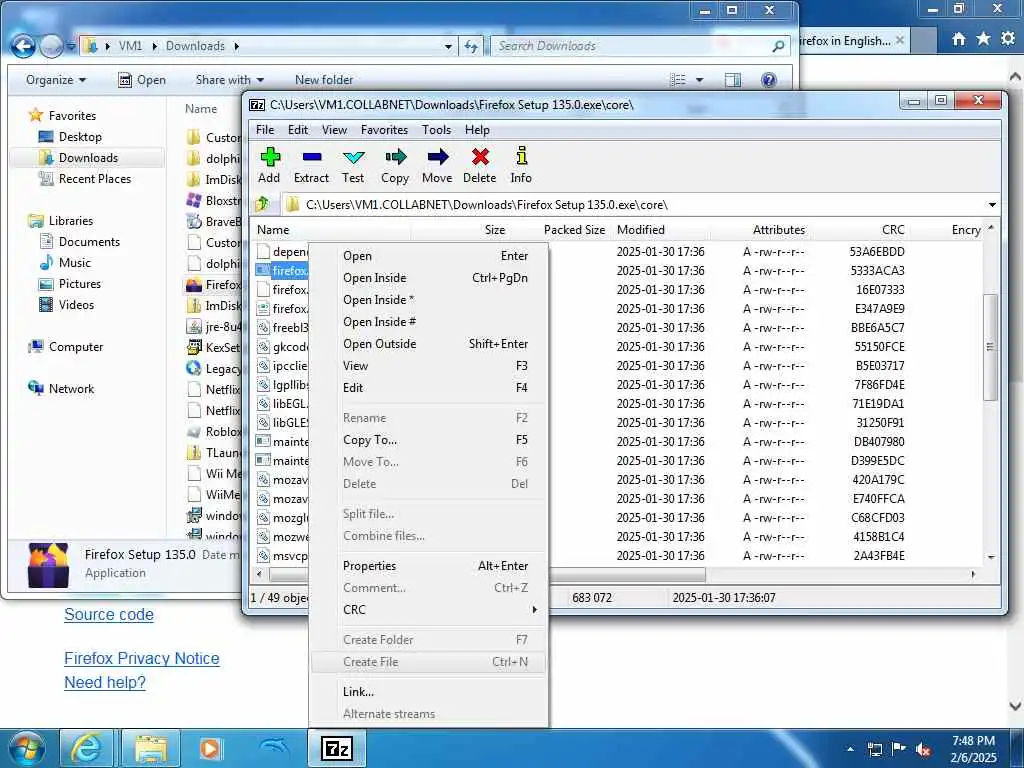Select Documents library in sidebar
1024x768 pixels.
click(89, 242)
